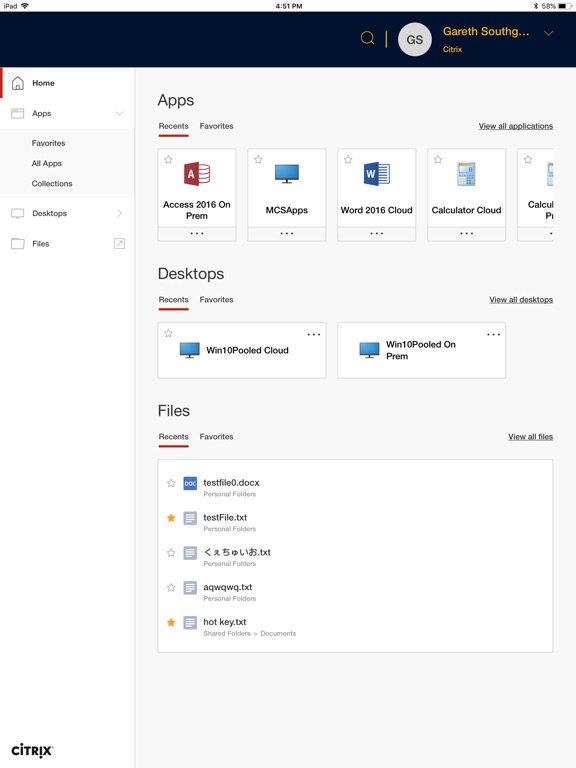
Task: Select the Favorites tab under Files
Action: (216, 436)
